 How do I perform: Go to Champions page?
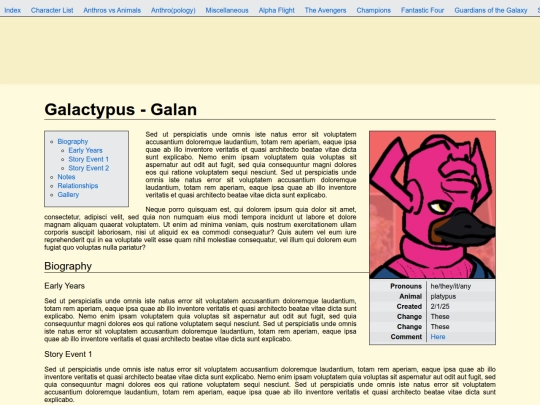374,10
